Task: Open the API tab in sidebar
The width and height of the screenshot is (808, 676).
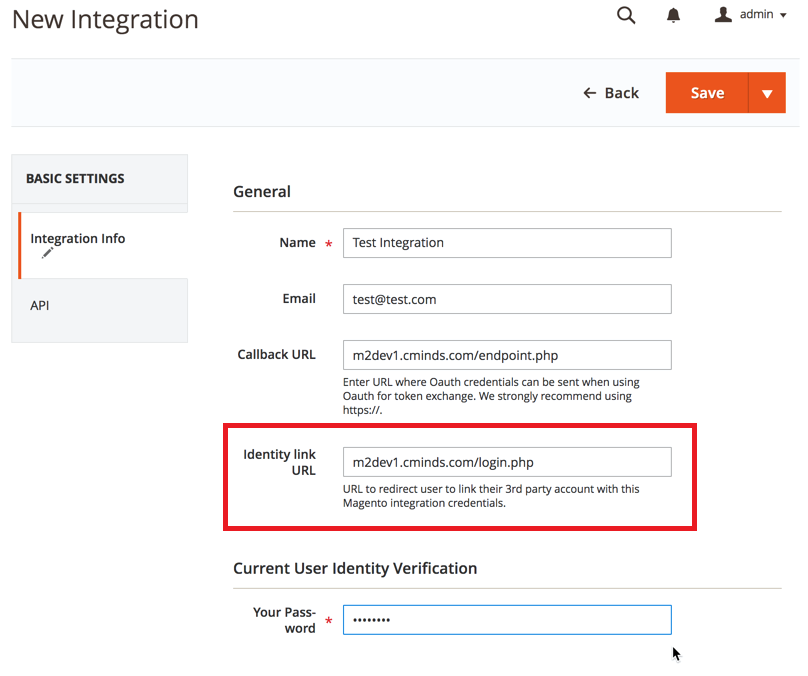Action: click(40, 305)
